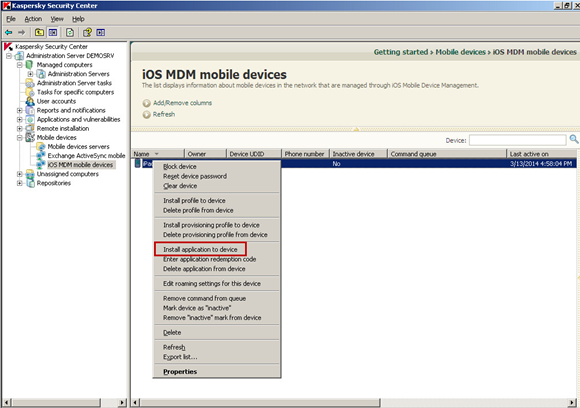
Task: Open the Help menu
Action: [78, 19]
